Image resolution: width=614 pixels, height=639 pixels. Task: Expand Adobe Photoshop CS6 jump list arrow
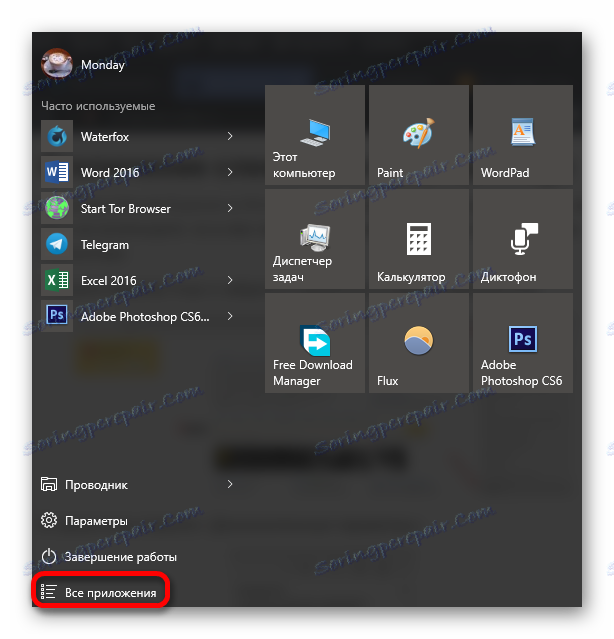tap(230, 316)
